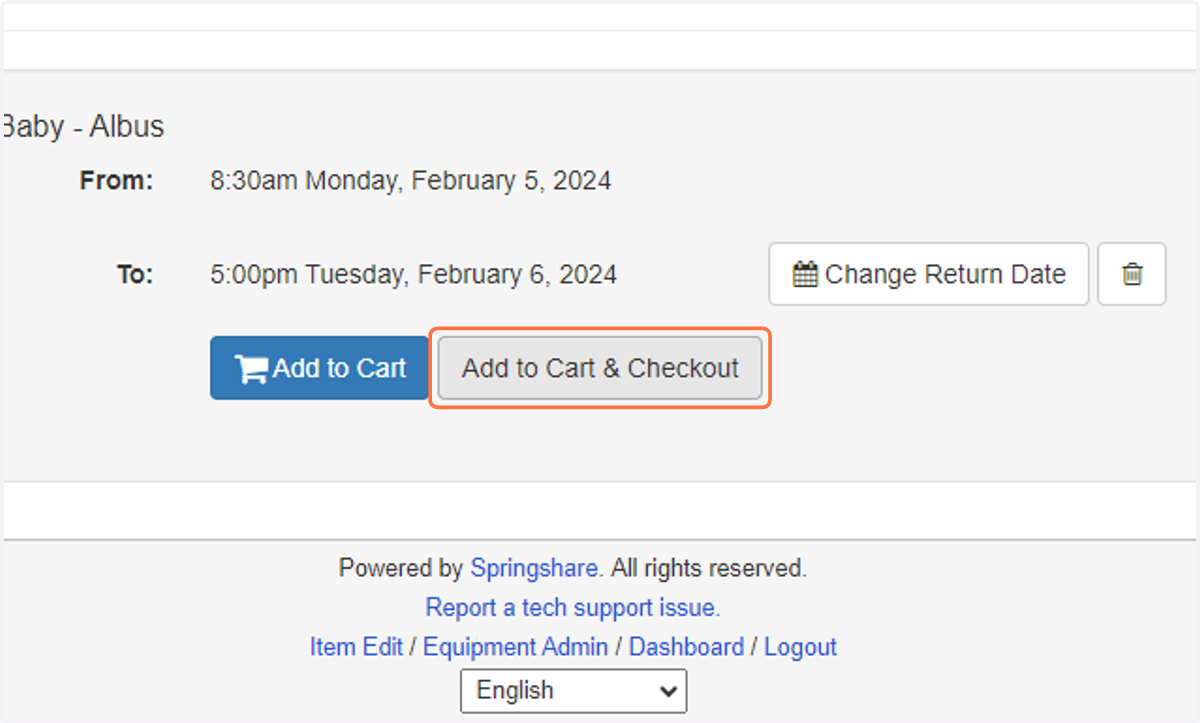This screenshot has width=1200, height=723.
Task: Open the Item Edit link
Action: coord(356,647)
